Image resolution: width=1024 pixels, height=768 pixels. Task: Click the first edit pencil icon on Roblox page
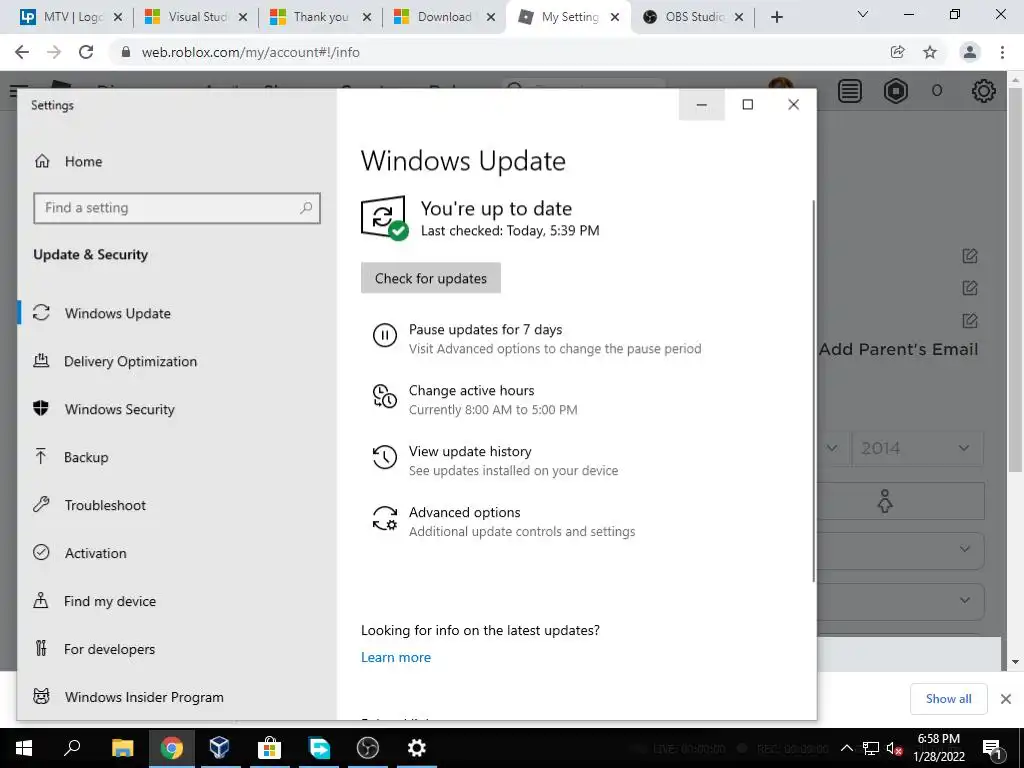(970, 256)
